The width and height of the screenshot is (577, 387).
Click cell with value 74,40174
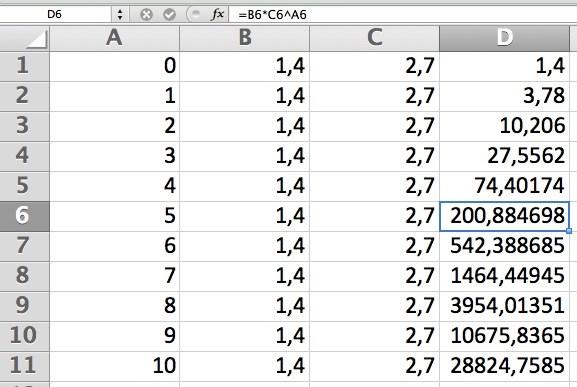point(504,186)
